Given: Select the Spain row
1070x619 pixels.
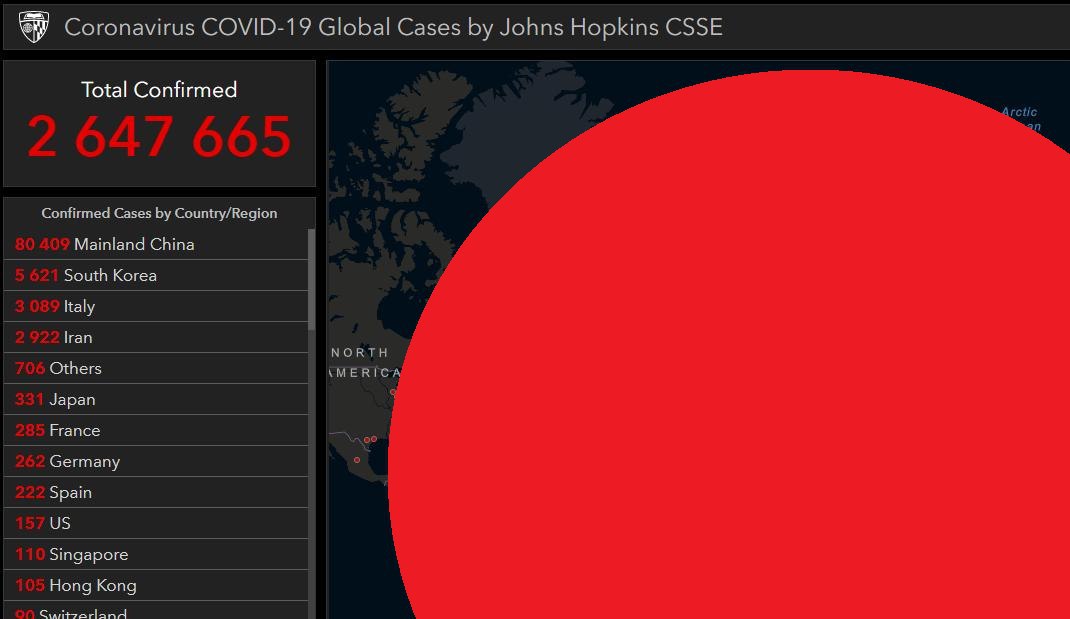Looking at the screenshot, I should pos(156,492).
